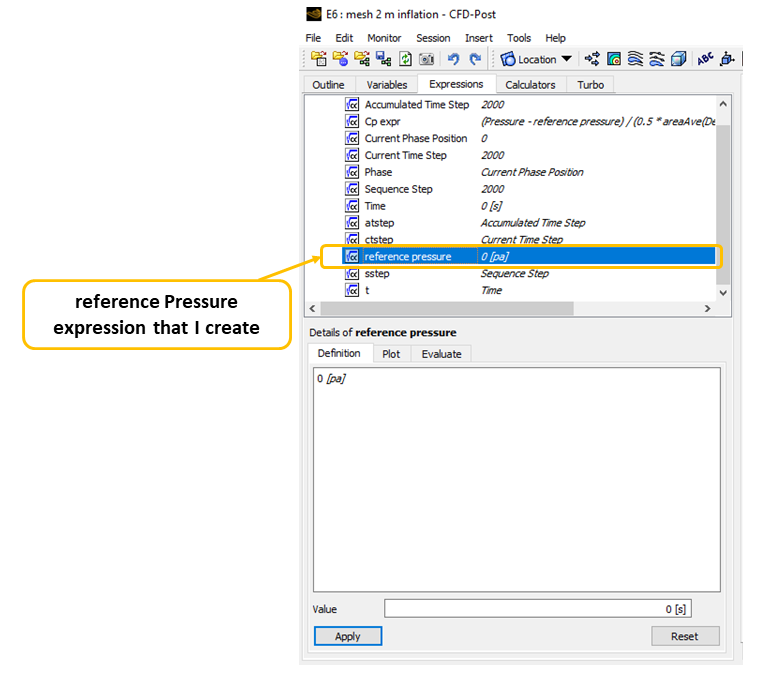
Task: Click the Particle Track wavy icon
Action: point(656,59)
